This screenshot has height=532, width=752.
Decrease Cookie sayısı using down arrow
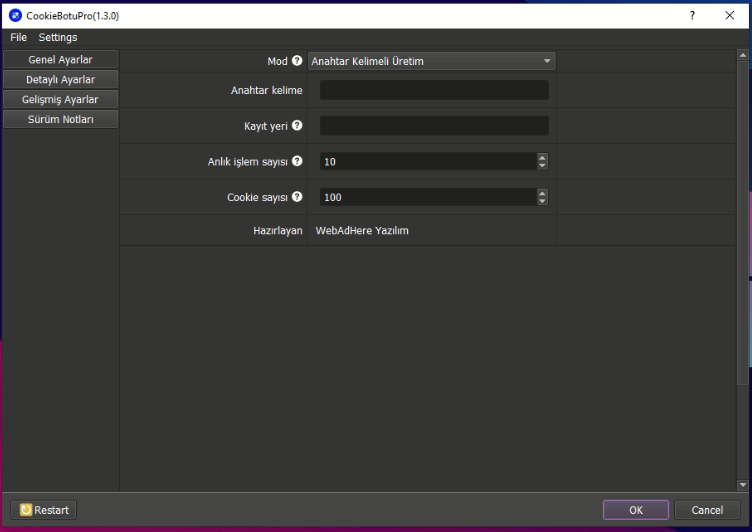coord(542,202)
